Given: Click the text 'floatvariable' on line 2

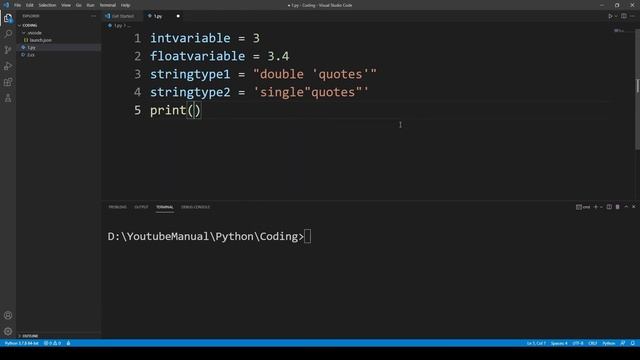Looking at the screenshot, I should [x=198, y=56].
